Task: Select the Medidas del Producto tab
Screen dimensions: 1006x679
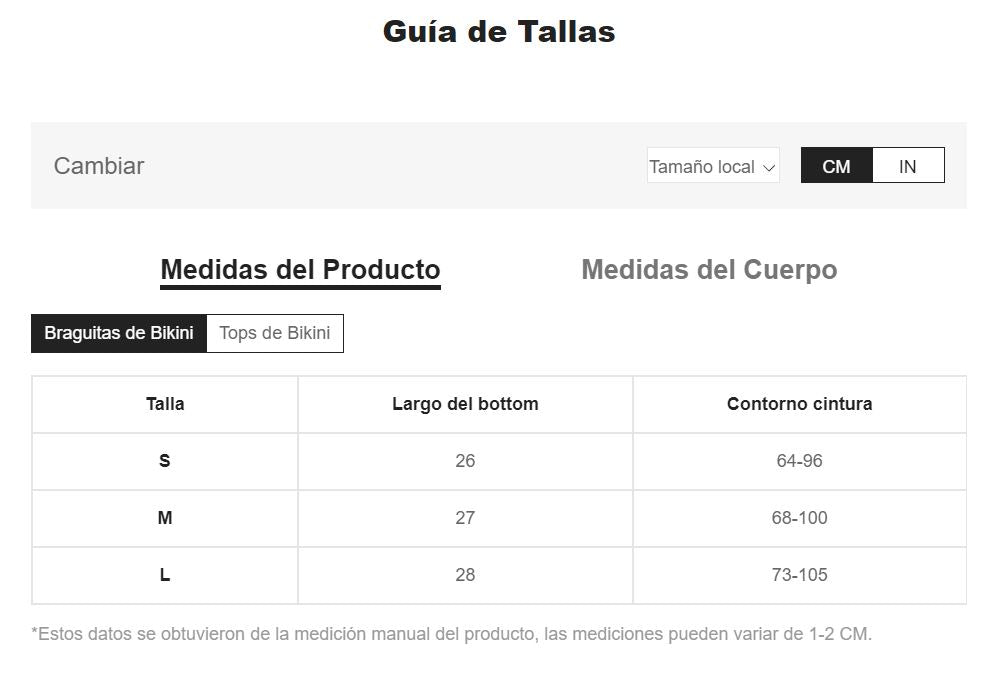Action: pos(300,270)
